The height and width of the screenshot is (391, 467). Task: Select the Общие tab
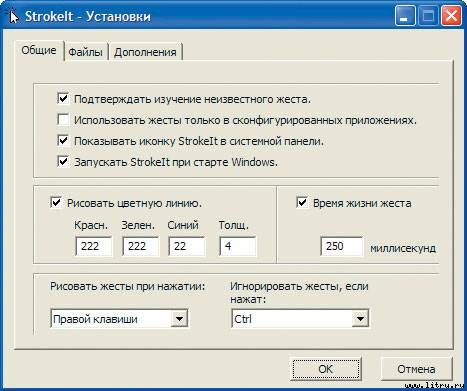point(39,50)
